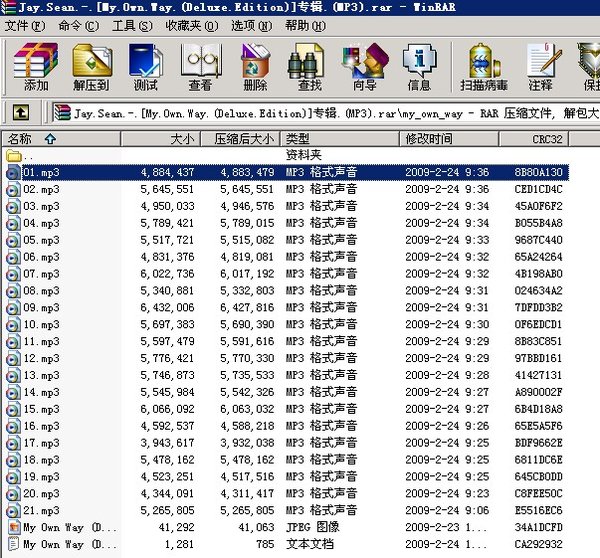Click the text document file icon
This screenshot has width=600, height=558.
pos(14,545)
